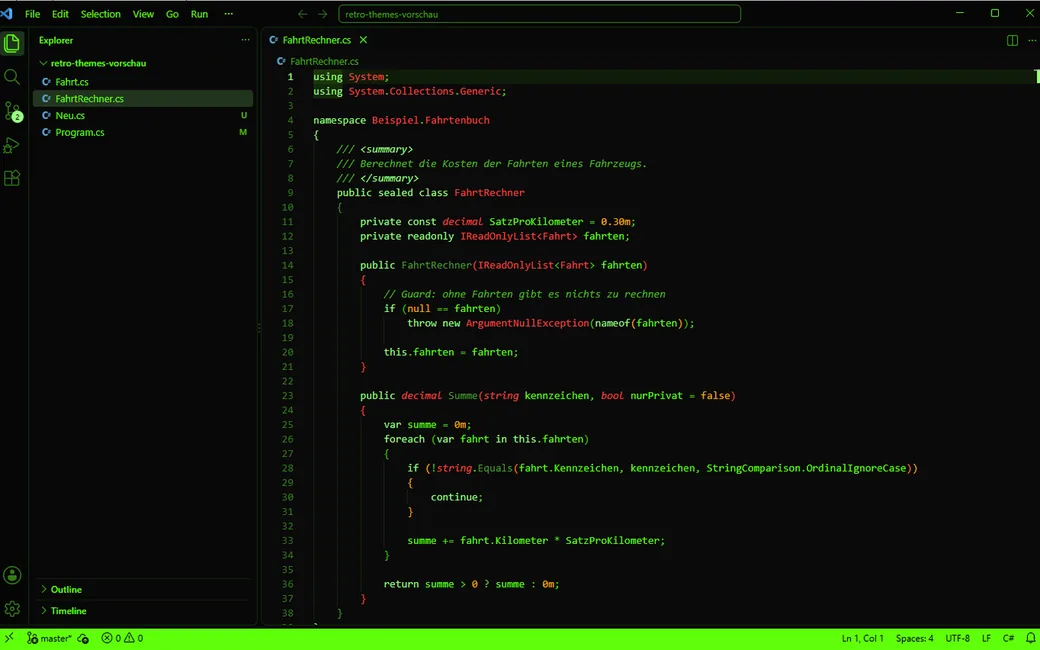The height and width of the screenshot is (650, 1040).
Task: Synchronize changes via cloud publish icon
Action: pos(83,638)
